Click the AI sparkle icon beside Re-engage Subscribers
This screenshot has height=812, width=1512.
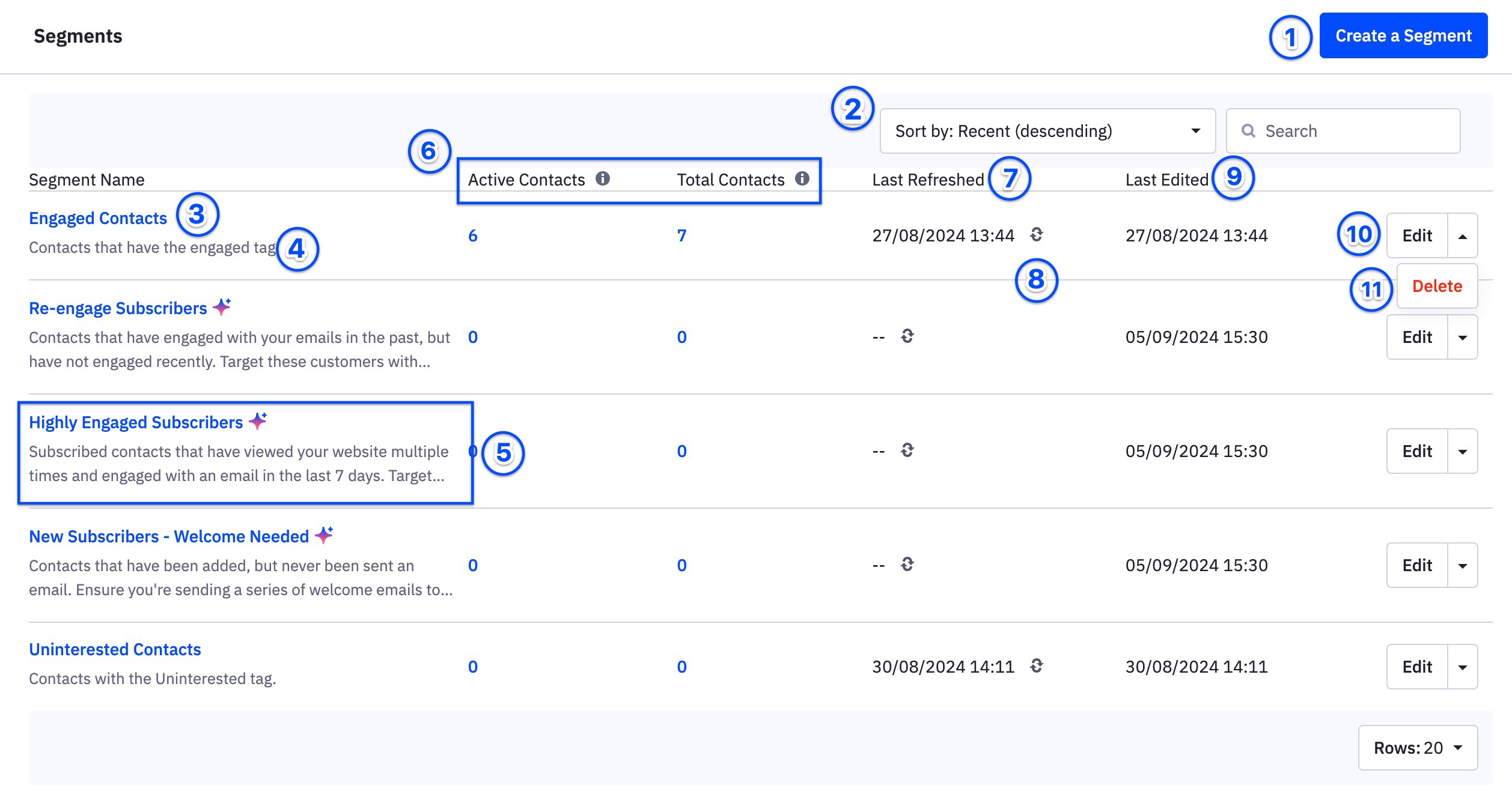click(x=222, y=307)
